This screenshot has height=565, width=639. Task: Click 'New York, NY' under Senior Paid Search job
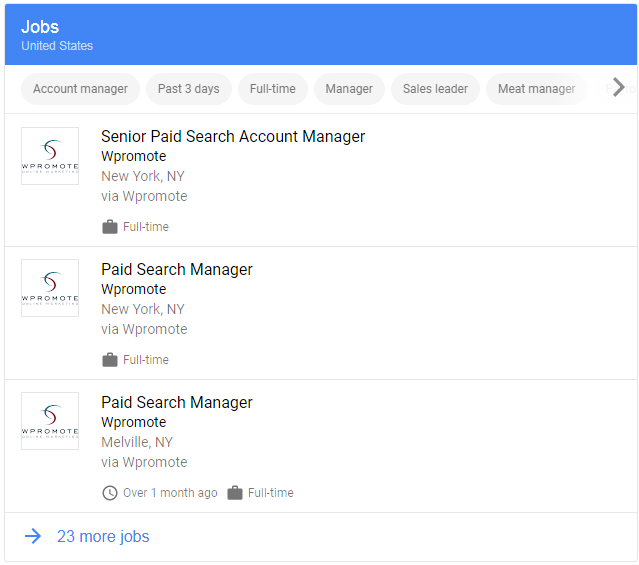click(x=143, y=176)
